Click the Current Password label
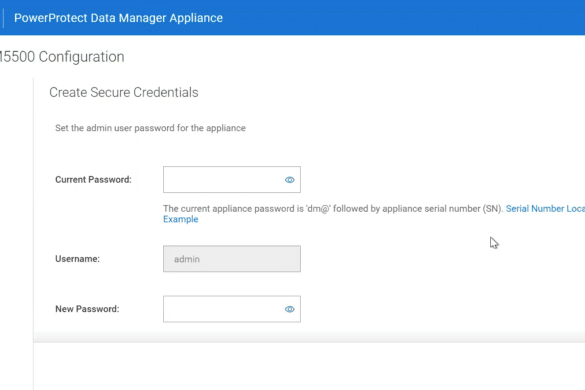This screenshot has width=585, height=390. coord(93,180)
